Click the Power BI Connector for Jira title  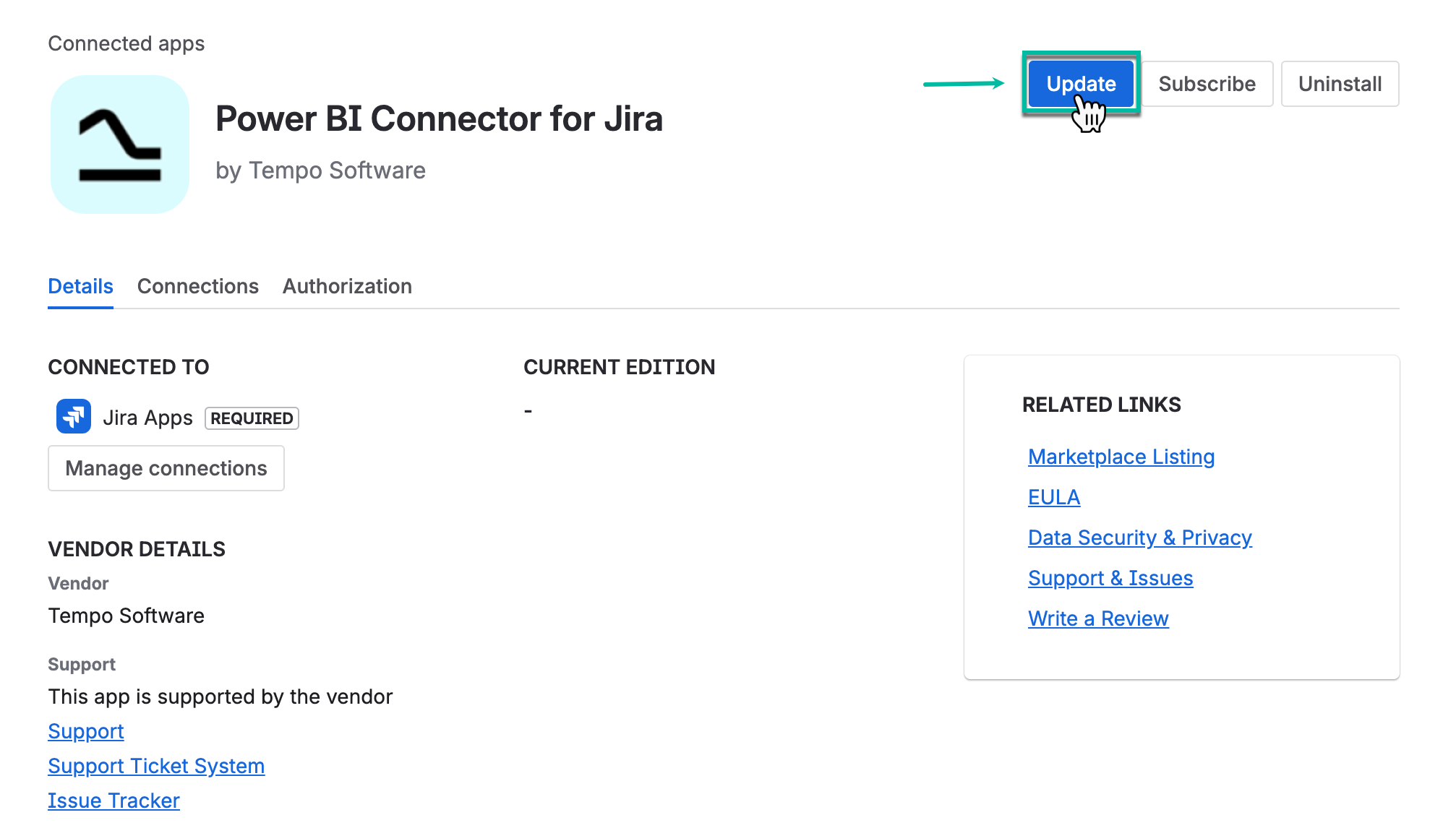(439, 118)
